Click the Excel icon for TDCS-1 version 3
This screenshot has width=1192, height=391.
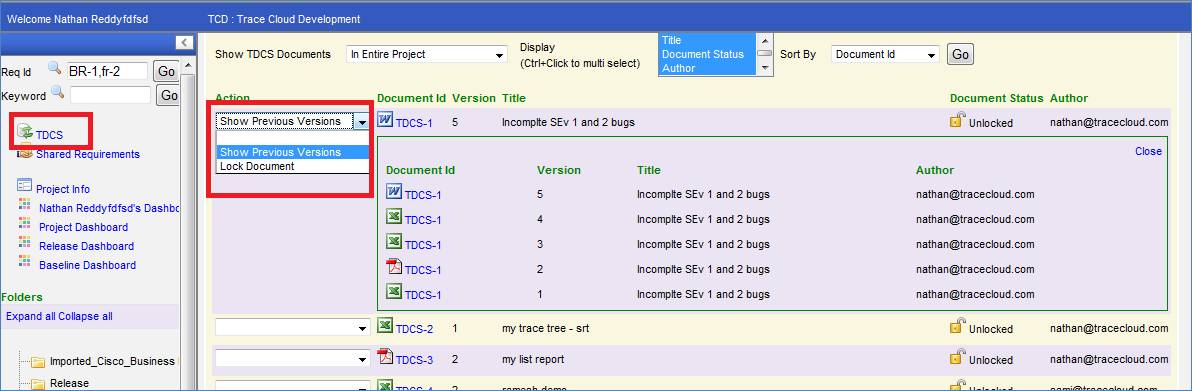(395, 242)
